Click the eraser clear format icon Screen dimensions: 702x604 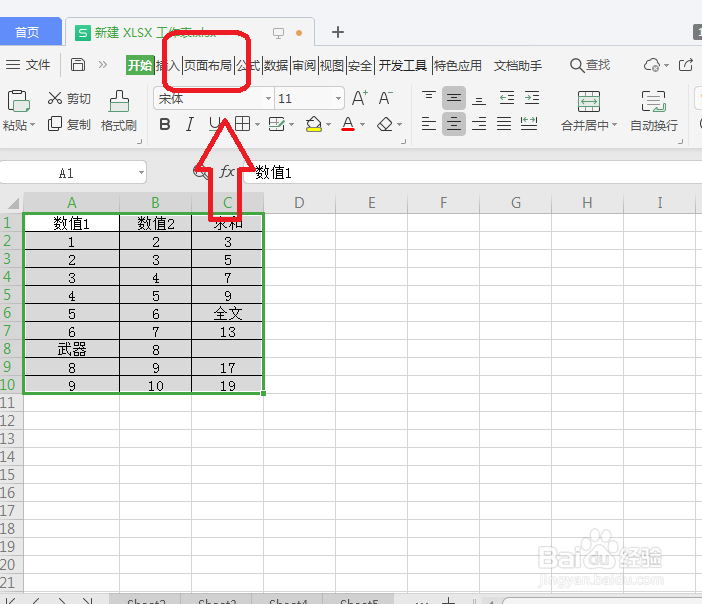coord(385,124)
